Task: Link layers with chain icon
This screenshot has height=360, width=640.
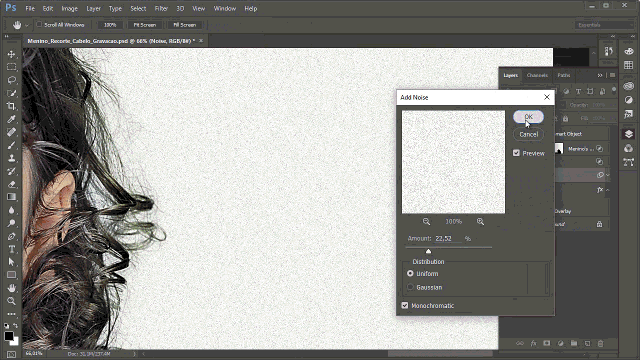Action: click(520, 344)
